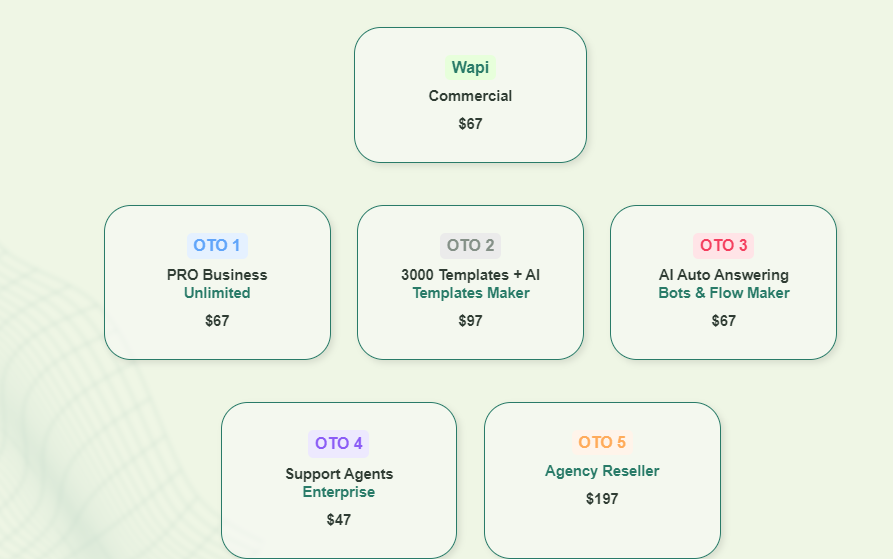893x559 pixels.
Task: Click the red OTO 3 badge
Action: click(723, 245)
